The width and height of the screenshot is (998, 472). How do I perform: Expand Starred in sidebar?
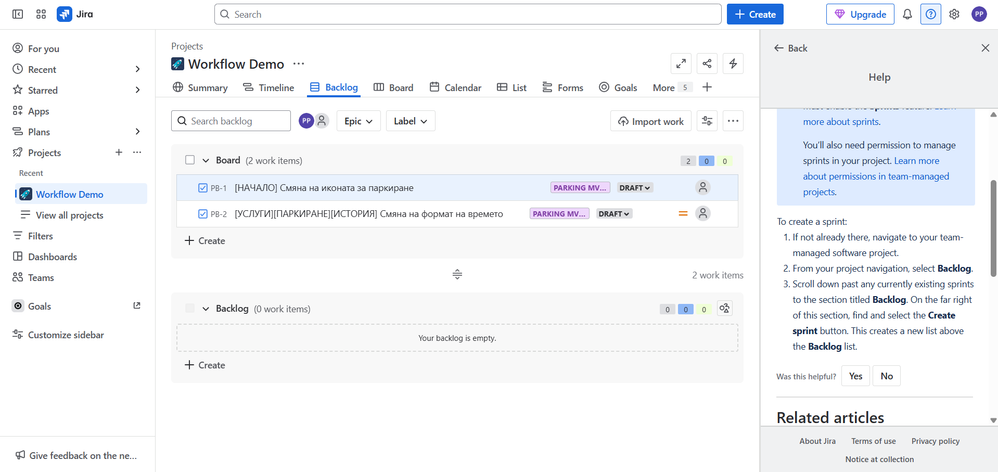point(137,90)
